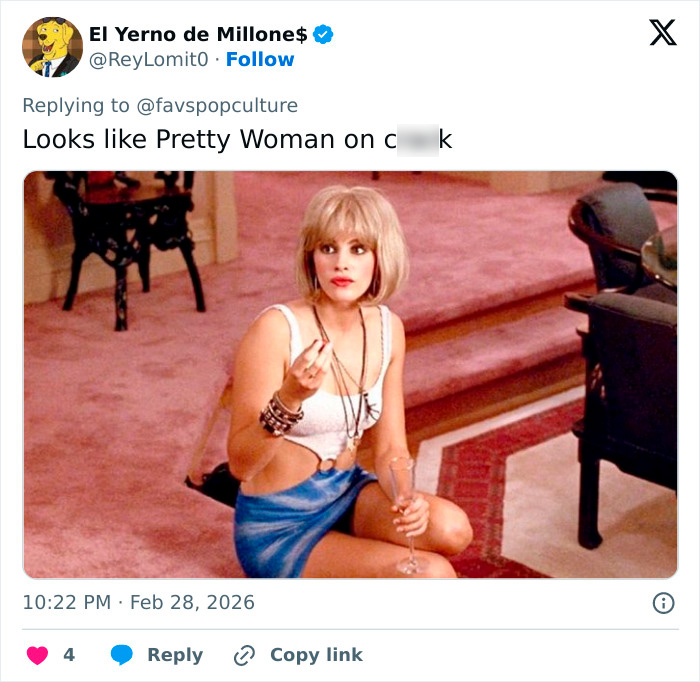Open the 10:22 PM · Feb 28, 2026 timestamp
Viewport: 700px width, 682px height.
click(139, 602)
